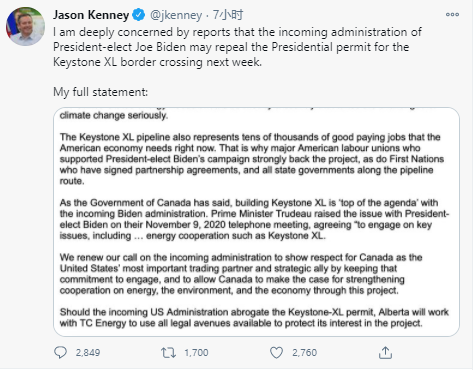
Task: Click the retweet arrows icon
Action: click(x=168, y=352)
